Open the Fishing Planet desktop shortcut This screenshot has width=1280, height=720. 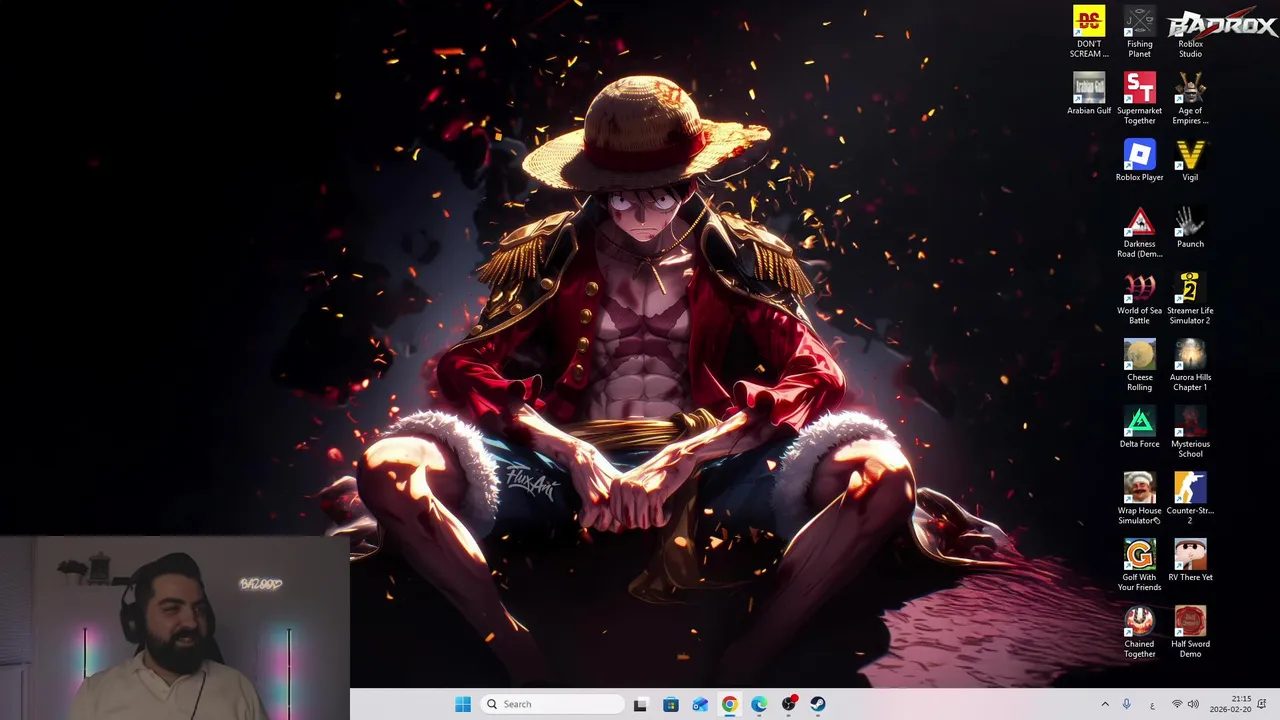pyautogui.click(x=1139, y=32)
